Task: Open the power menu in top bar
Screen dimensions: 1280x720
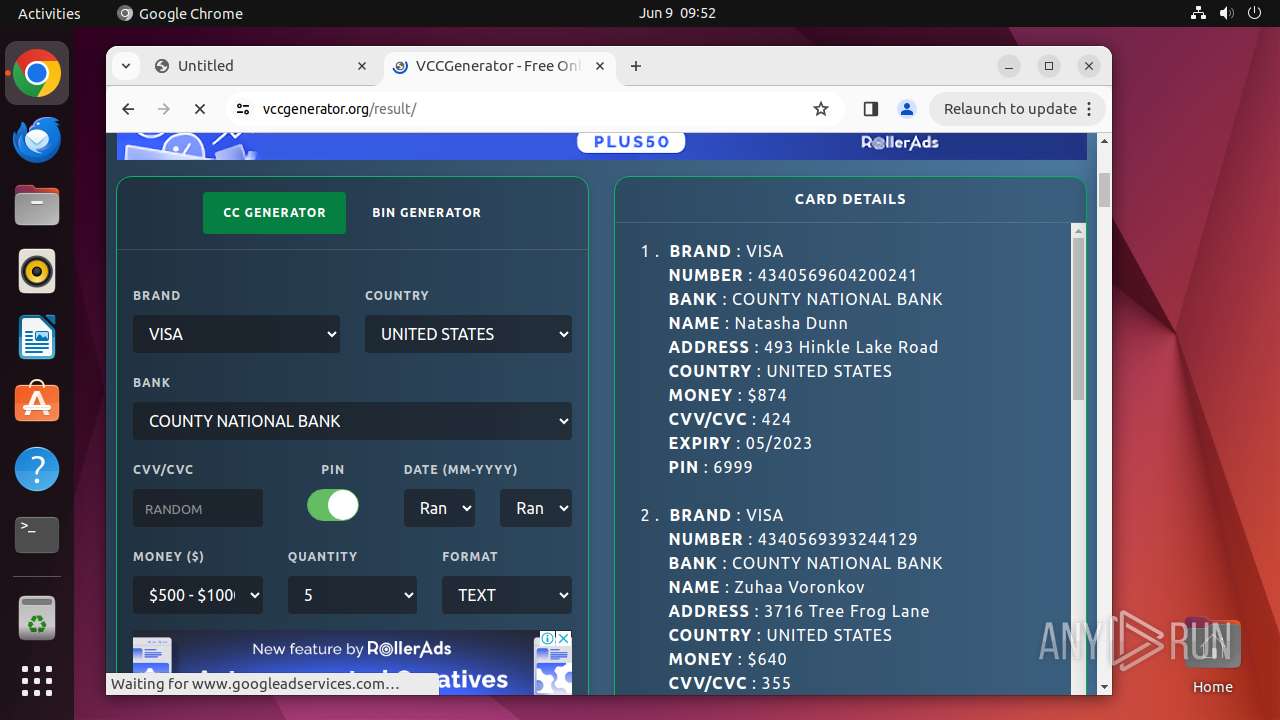Action: tap(1254, 13)
